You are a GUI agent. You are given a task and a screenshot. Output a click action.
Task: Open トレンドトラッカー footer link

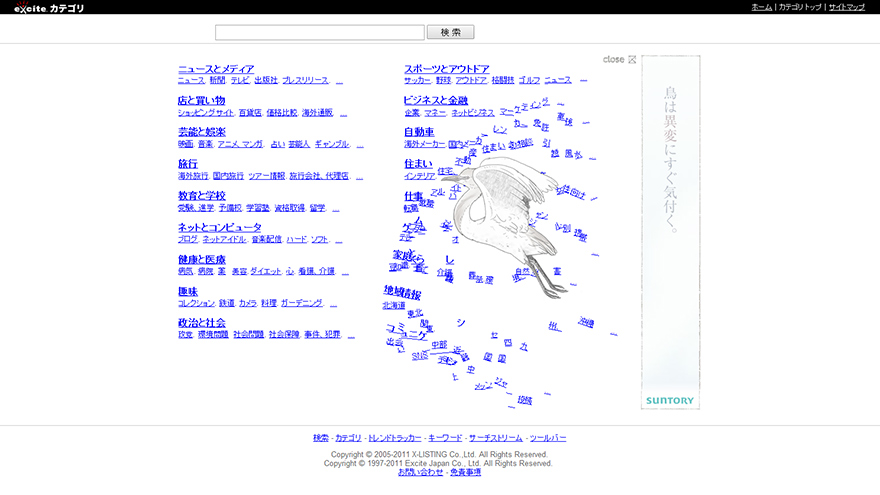click(x=395, y=438)
